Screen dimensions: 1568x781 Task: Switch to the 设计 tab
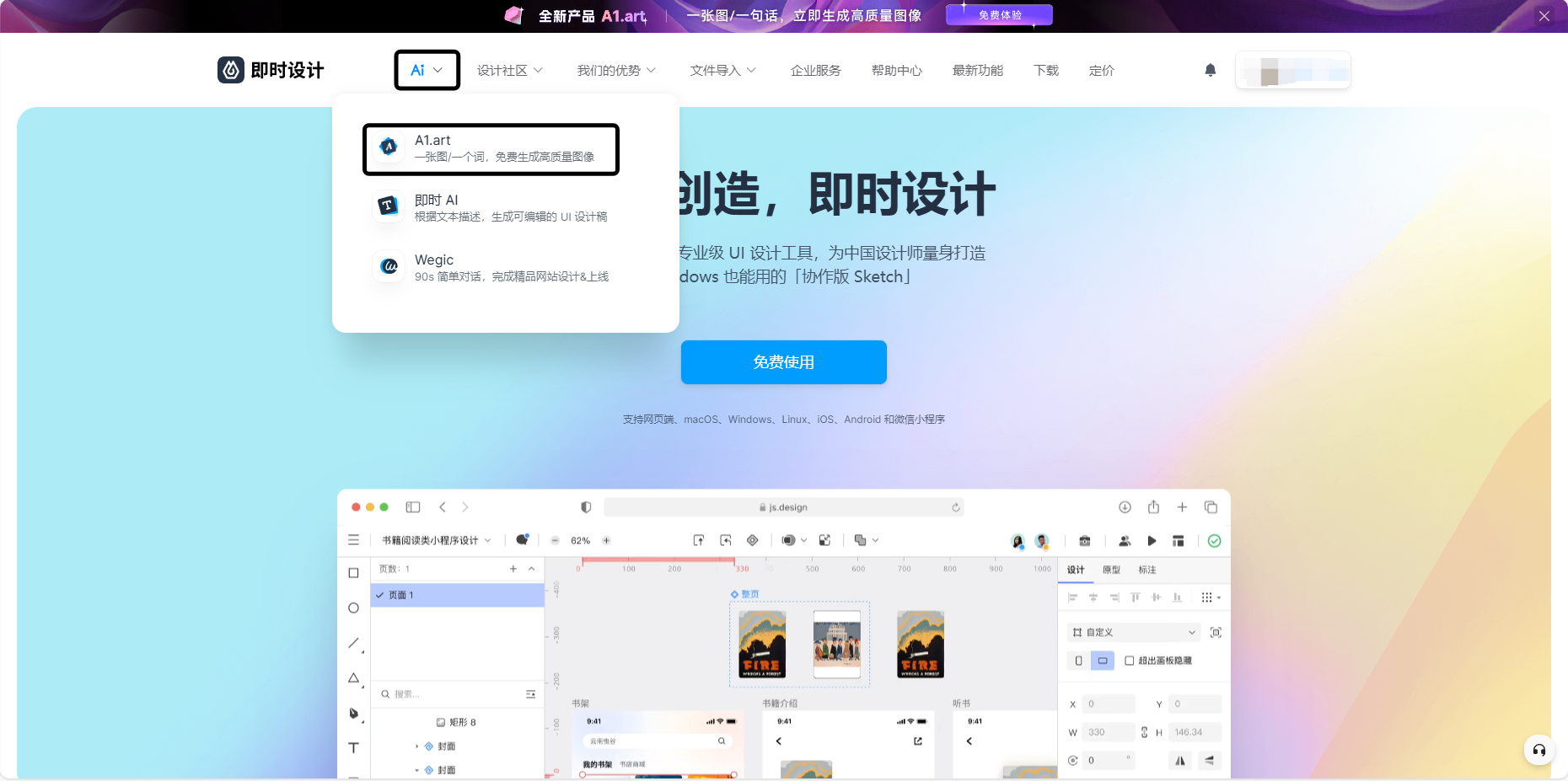1076,570
